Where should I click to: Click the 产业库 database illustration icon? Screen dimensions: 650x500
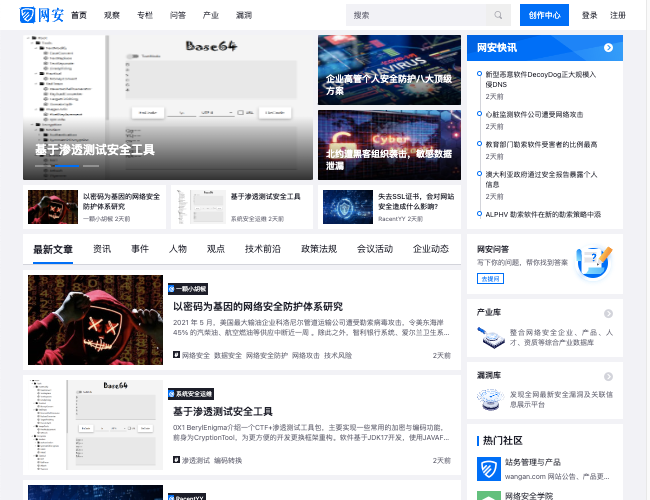point(491,337)
